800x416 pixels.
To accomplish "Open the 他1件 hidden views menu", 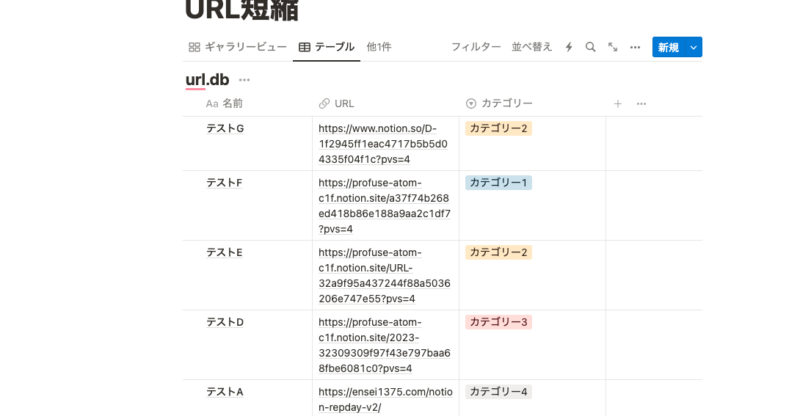I will [379, 47].
